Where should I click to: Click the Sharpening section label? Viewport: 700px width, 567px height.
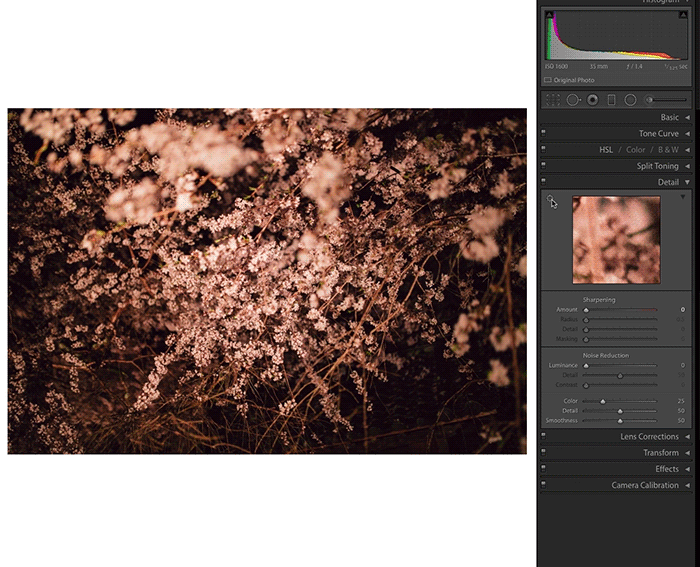point(599,300)
